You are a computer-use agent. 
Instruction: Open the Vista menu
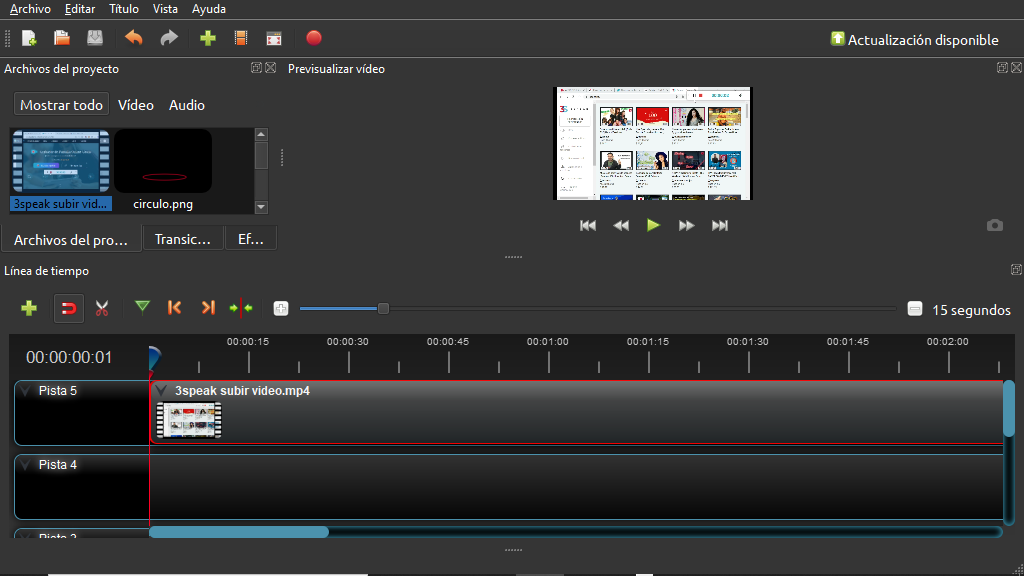(x=165, y=9)
